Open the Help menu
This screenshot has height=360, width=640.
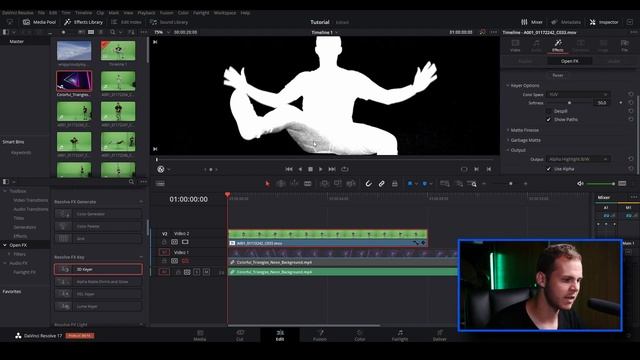245,13
